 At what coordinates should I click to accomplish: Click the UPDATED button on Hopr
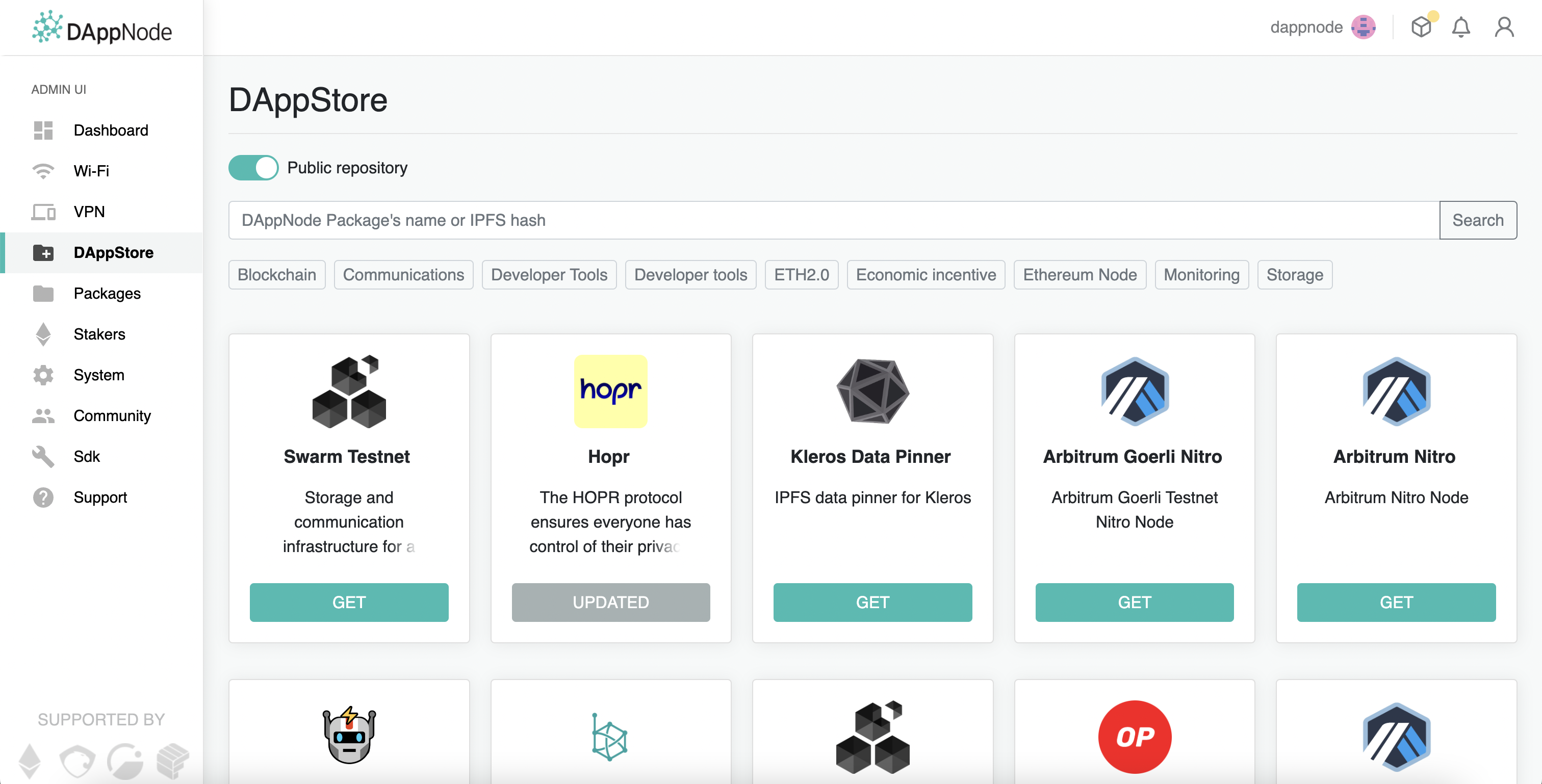tap(610, 602)
